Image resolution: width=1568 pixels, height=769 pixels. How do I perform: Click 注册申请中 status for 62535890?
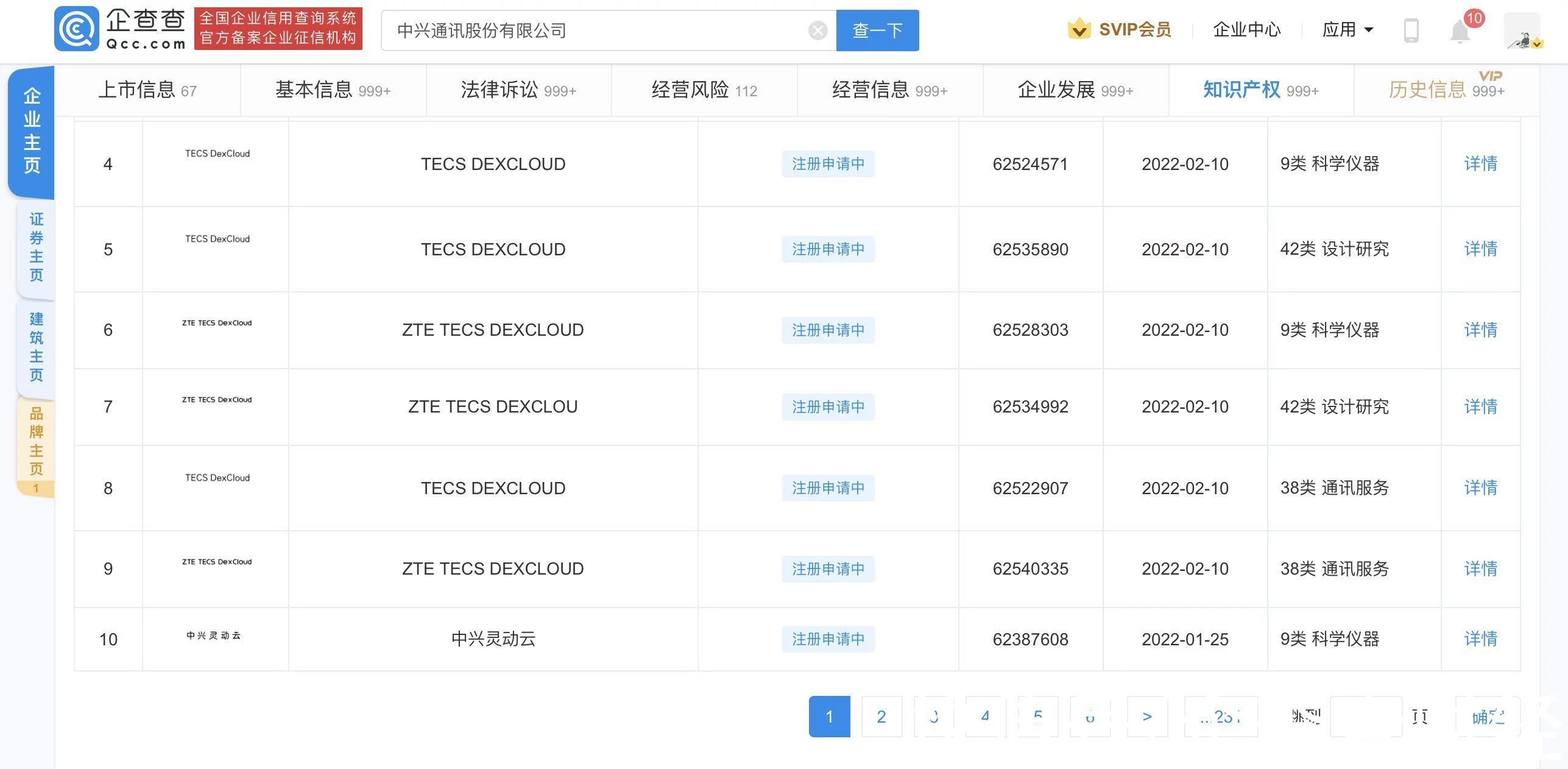(x=828, y=249)
